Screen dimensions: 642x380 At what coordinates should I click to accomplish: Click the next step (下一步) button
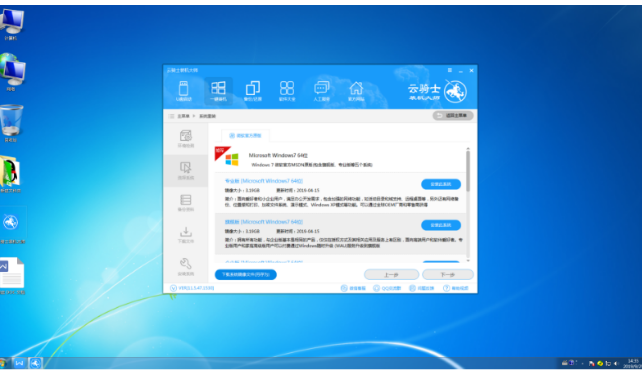tap(448, 274)
